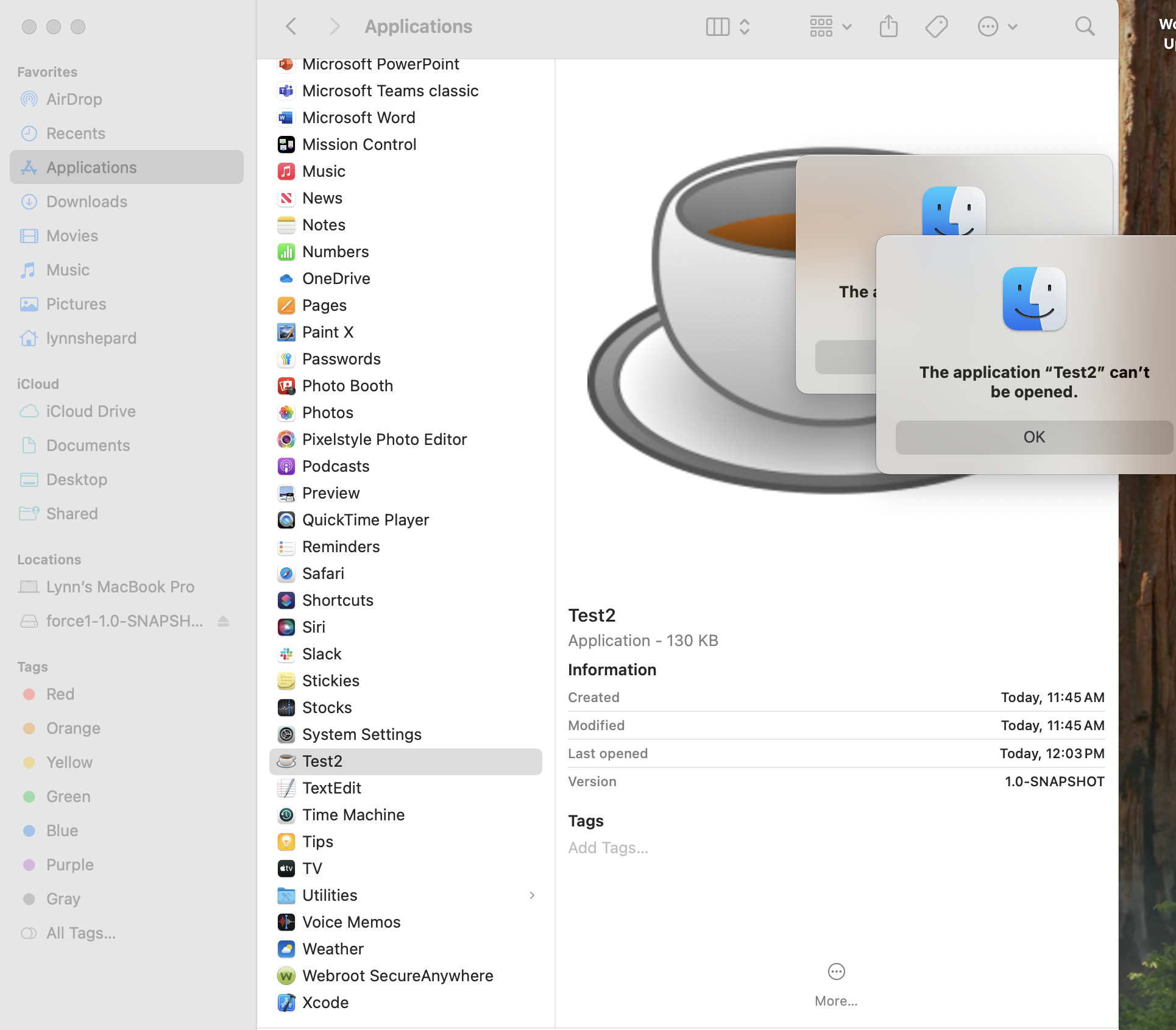Select the Pixelstyle Photo Editor icon

286,439
